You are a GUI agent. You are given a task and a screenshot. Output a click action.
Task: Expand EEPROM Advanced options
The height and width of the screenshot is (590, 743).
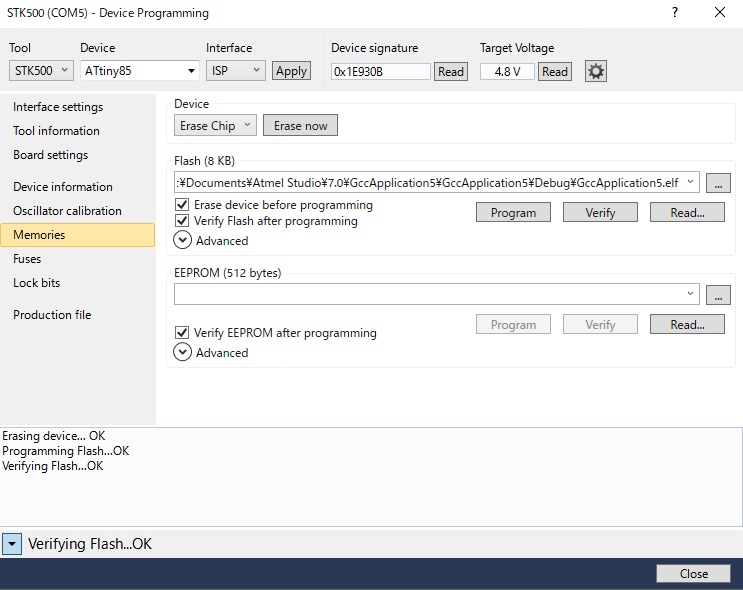pyautogui.click(x=182, y=352)
